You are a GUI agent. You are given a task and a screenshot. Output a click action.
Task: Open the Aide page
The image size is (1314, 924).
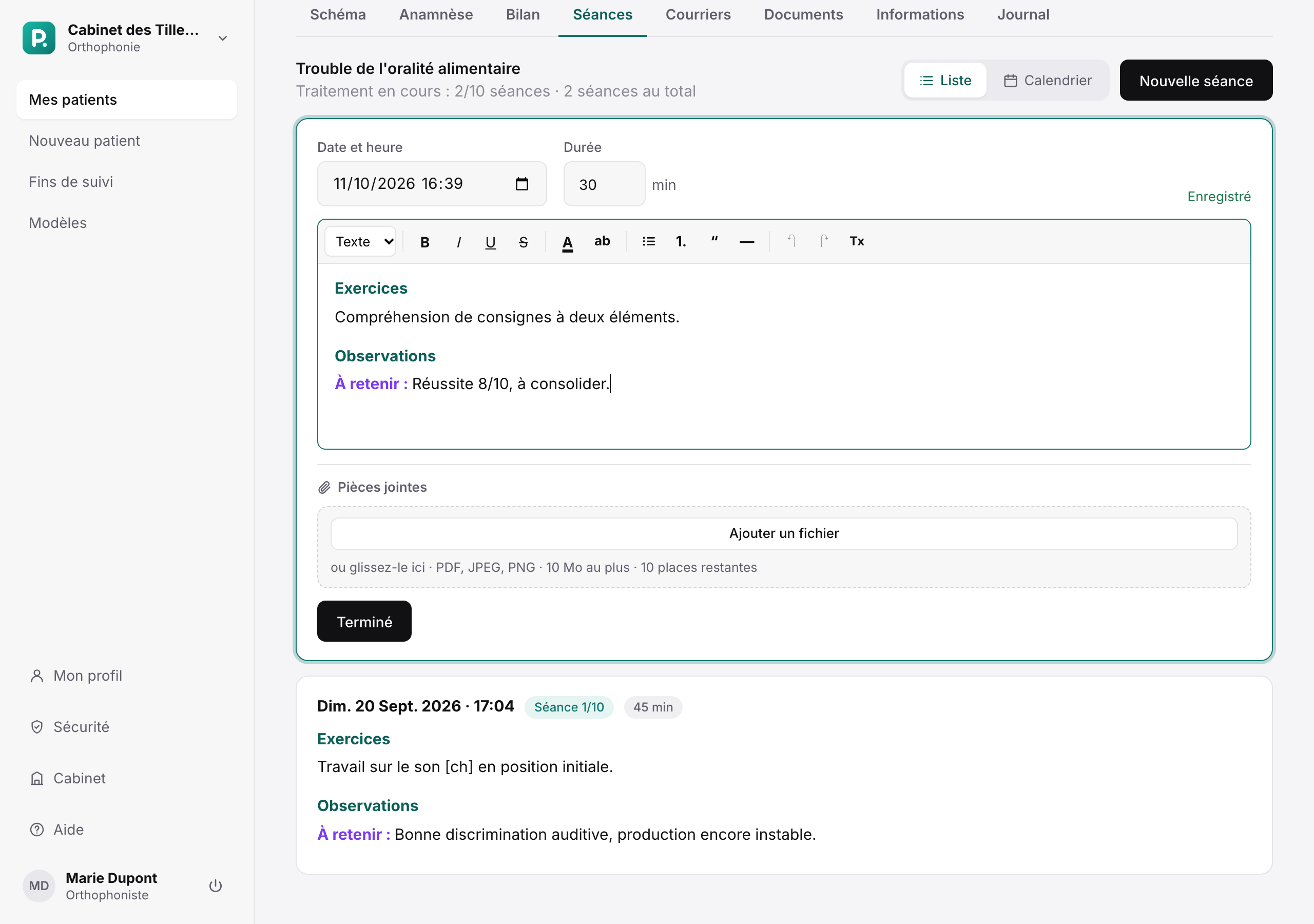click(126, 830)
